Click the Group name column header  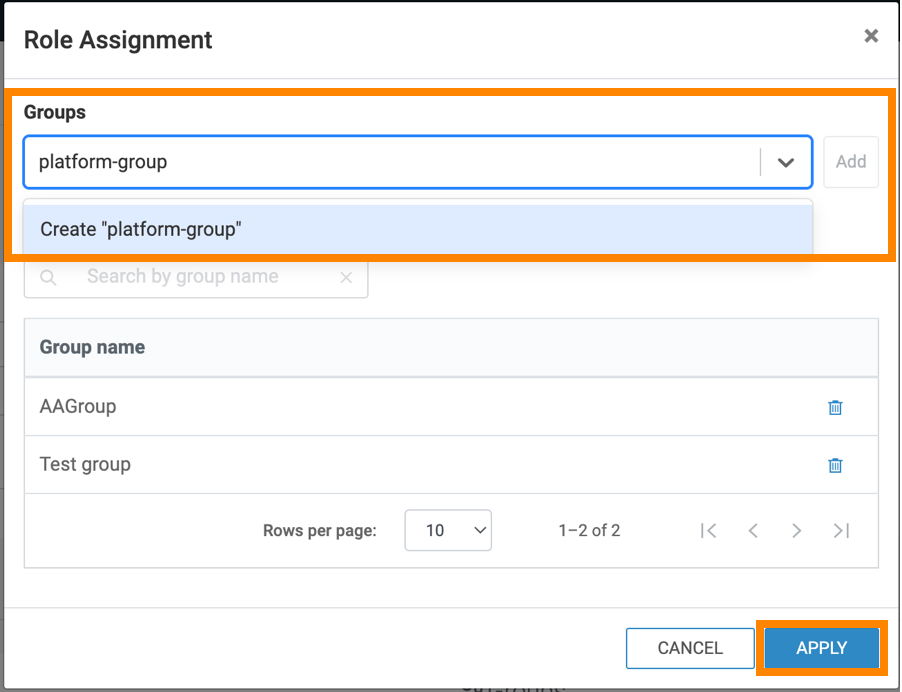pyautogui.click(x=92, y=348)
